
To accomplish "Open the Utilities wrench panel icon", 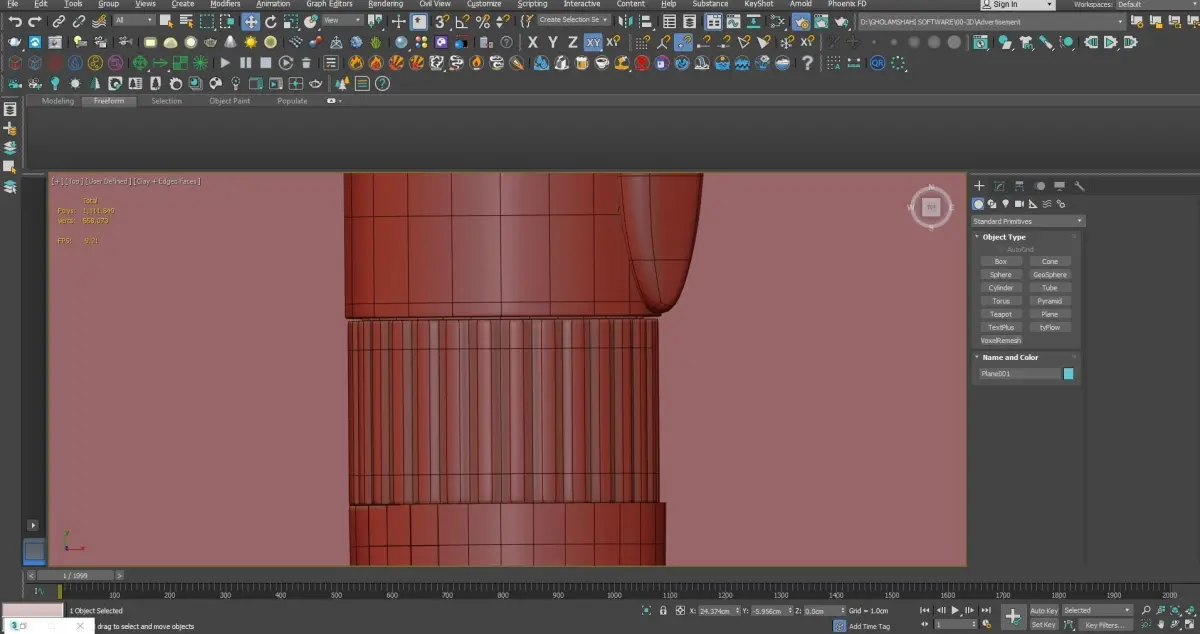I will [x=1080, y=186].
